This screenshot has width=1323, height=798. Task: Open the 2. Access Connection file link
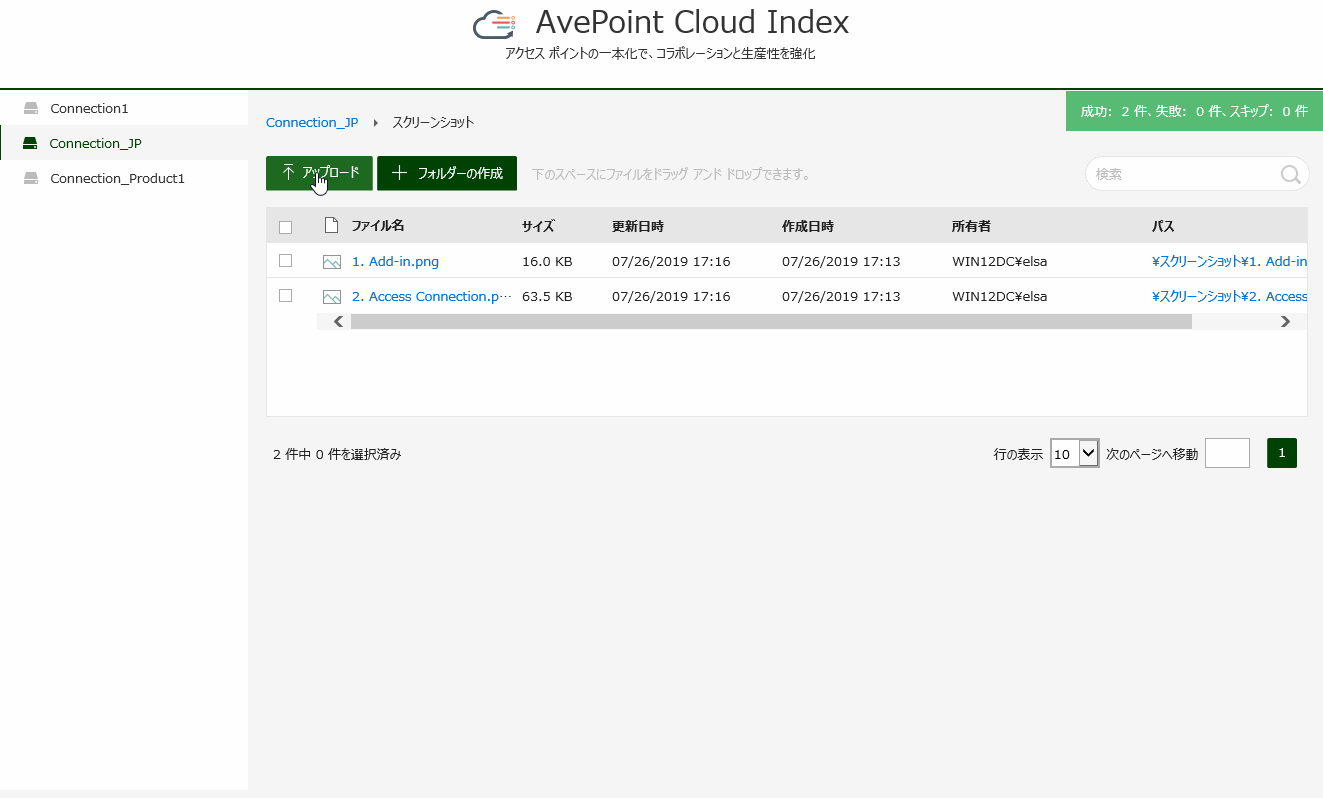click(x=431, y=297)
